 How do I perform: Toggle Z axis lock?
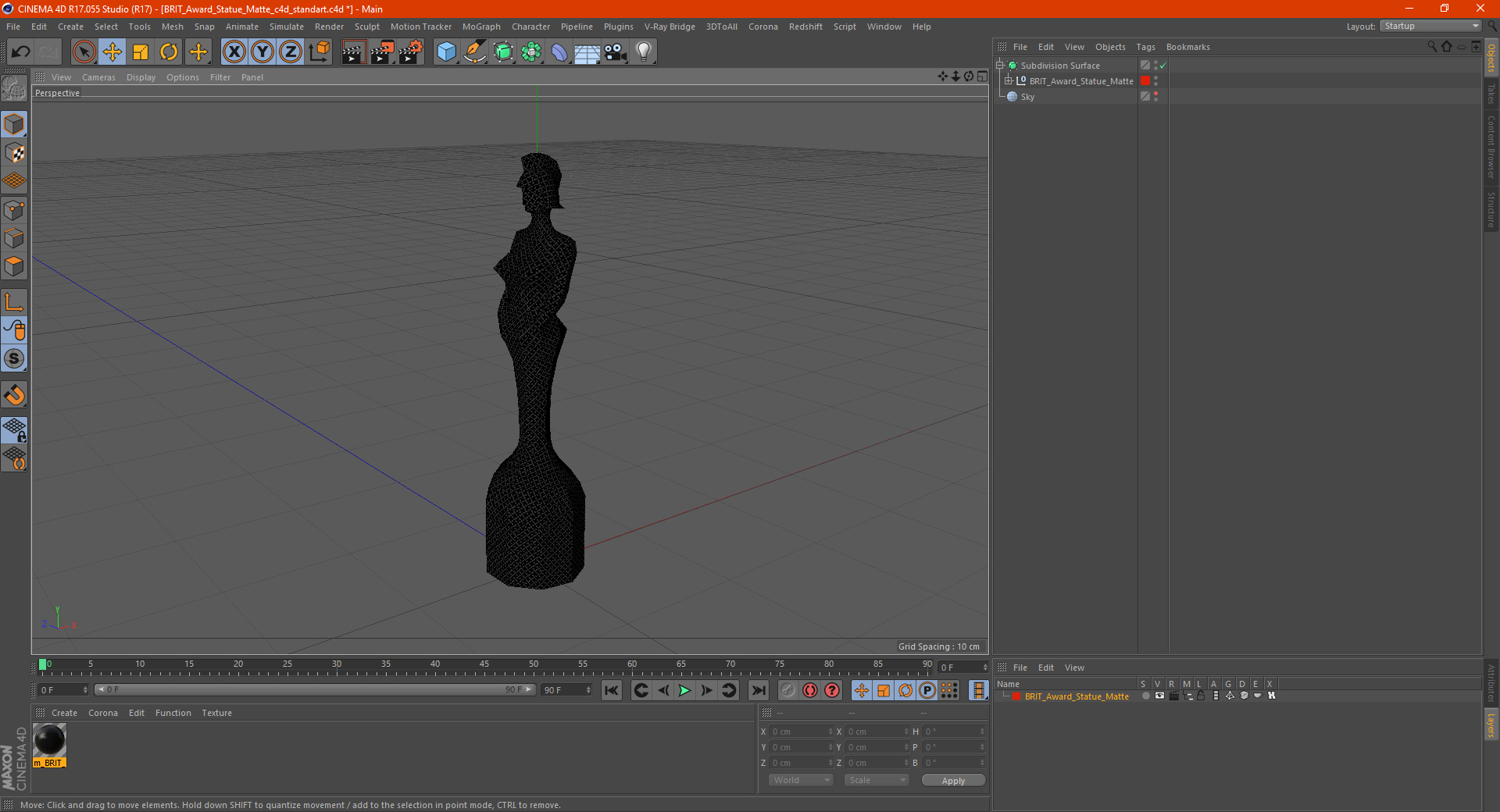tap(291, 52)
